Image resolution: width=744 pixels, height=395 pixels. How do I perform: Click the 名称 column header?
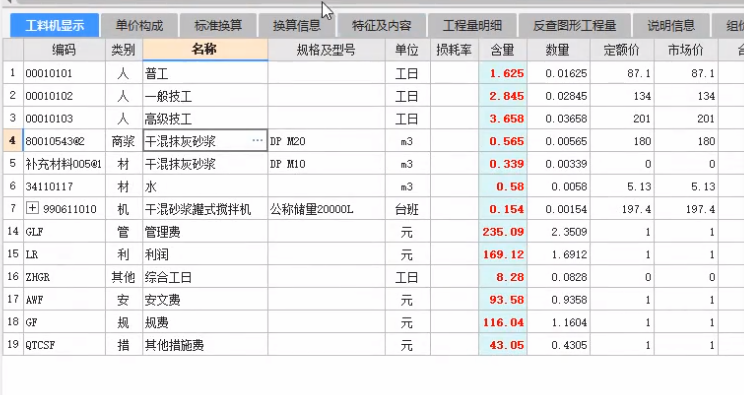pos(205,49)
